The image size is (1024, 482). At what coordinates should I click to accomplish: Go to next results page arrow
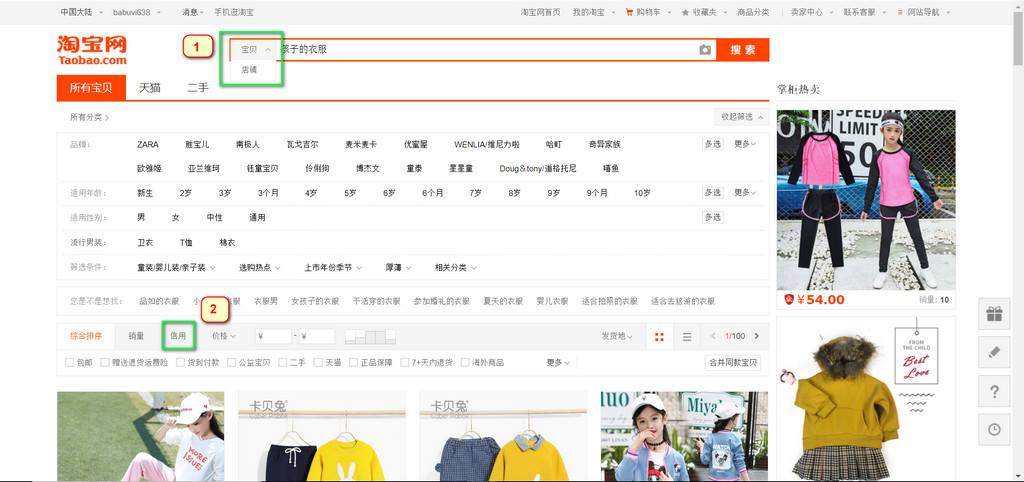[x=757, y=336]
